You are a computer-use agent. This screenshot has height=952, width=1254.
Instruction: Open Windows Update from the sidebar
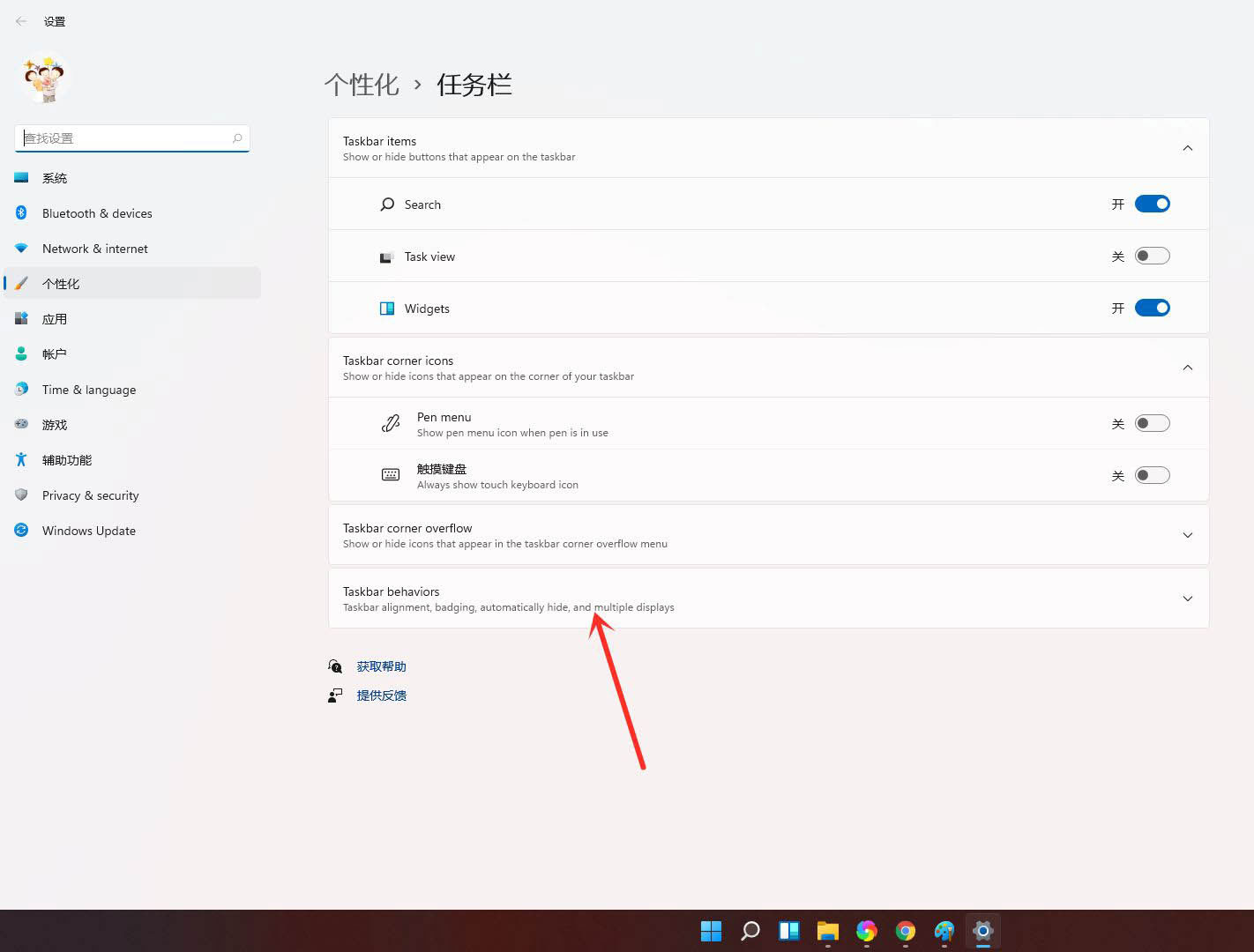click(88, 530)
